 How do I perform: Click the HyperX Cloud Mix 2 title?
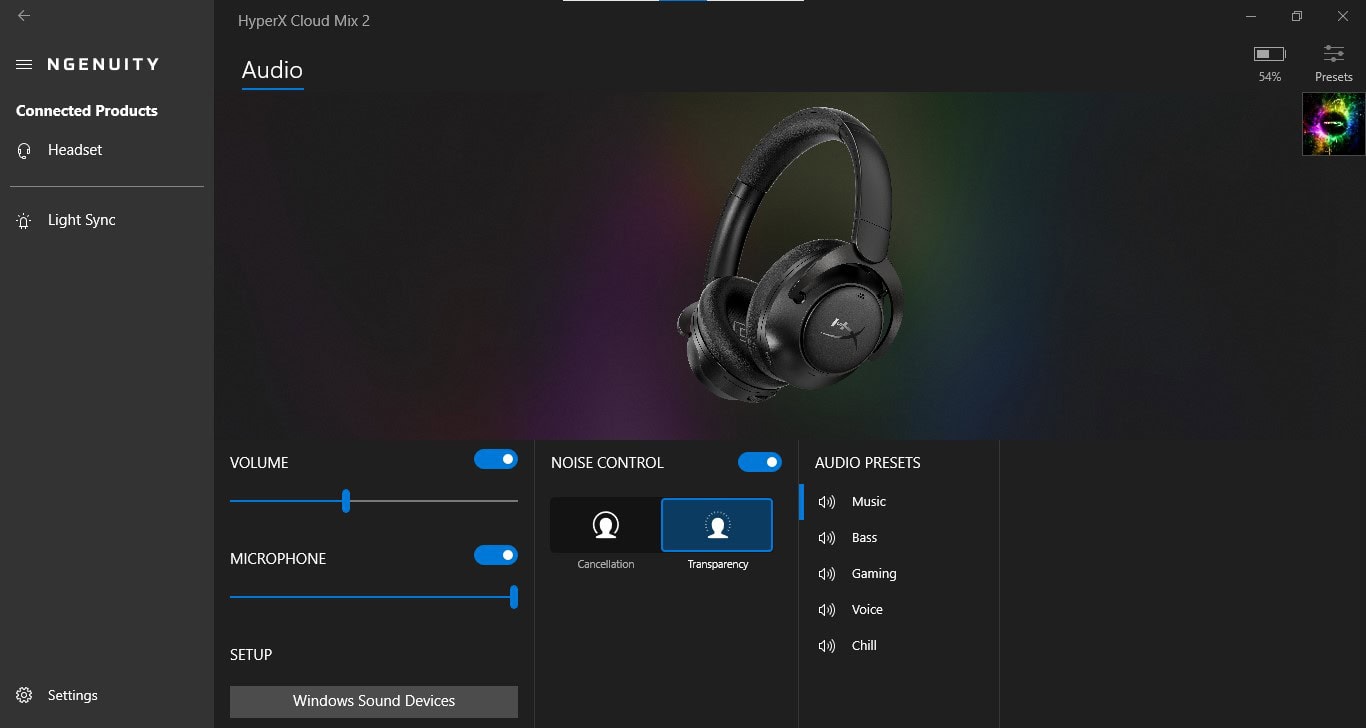click(x=304, y=20)
